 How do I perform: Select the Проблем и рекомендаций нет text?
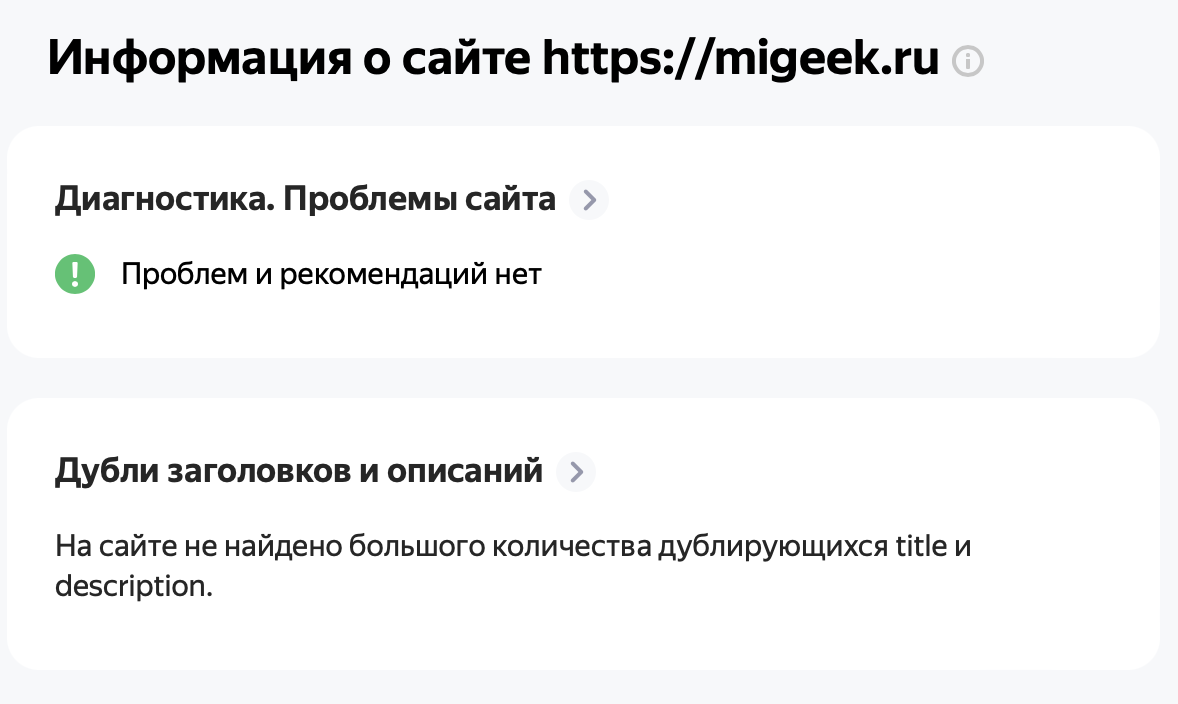(331, 274)
